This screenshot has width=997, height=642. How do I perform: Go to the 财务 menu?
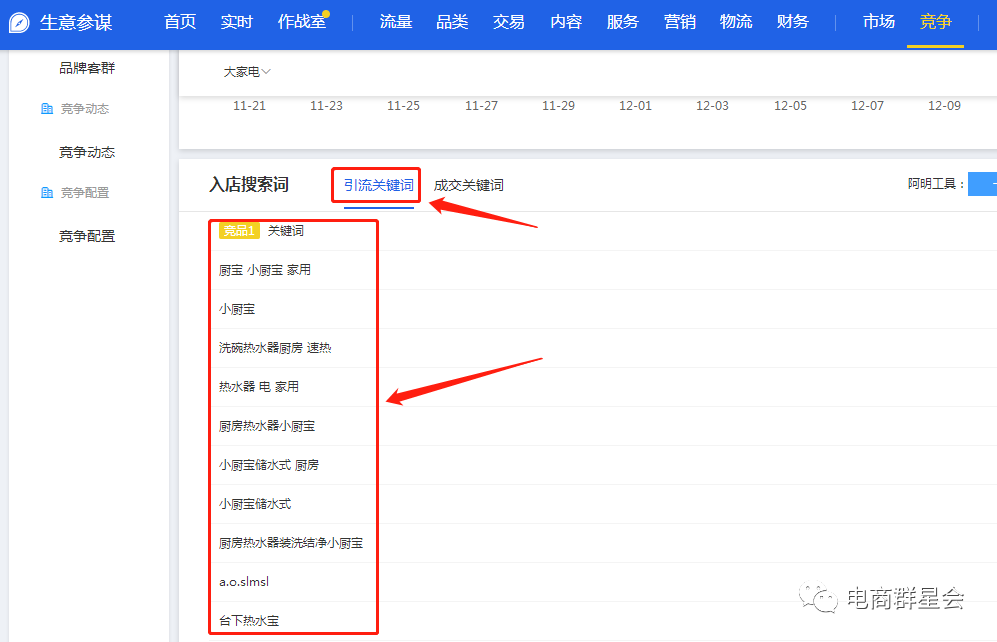(x=792, y=22)
